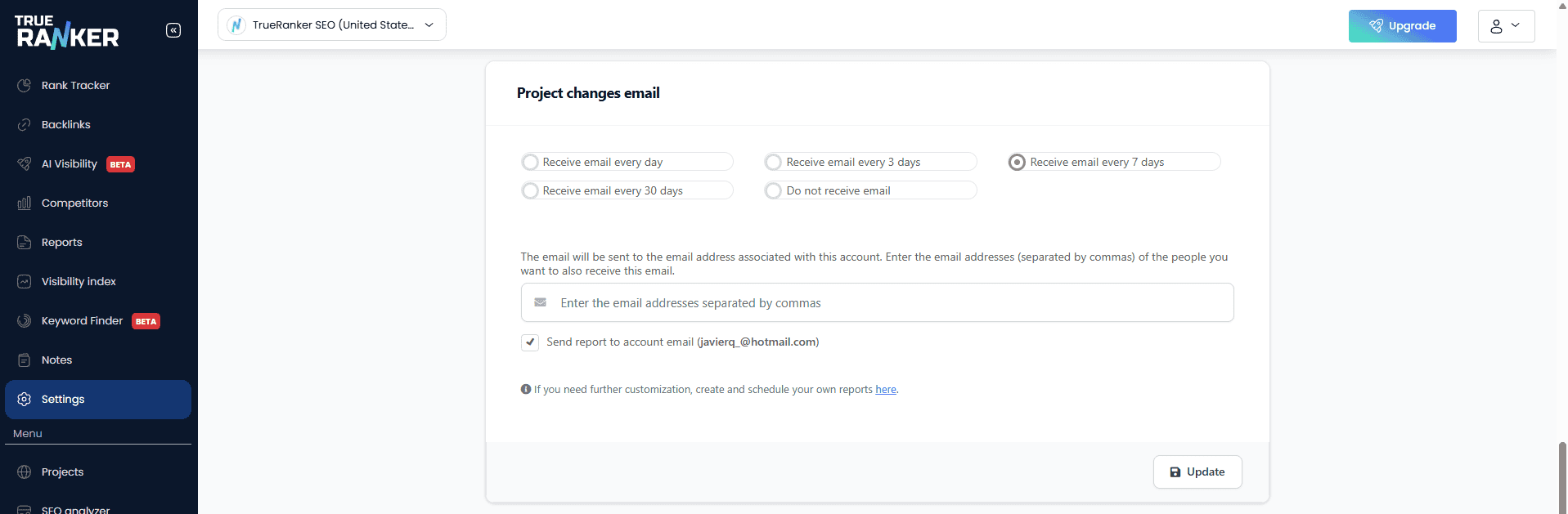Click the AI Visibility rocket icon
Image resolution: width=1568 pixels, height=514 pixels.
(25, 163)
